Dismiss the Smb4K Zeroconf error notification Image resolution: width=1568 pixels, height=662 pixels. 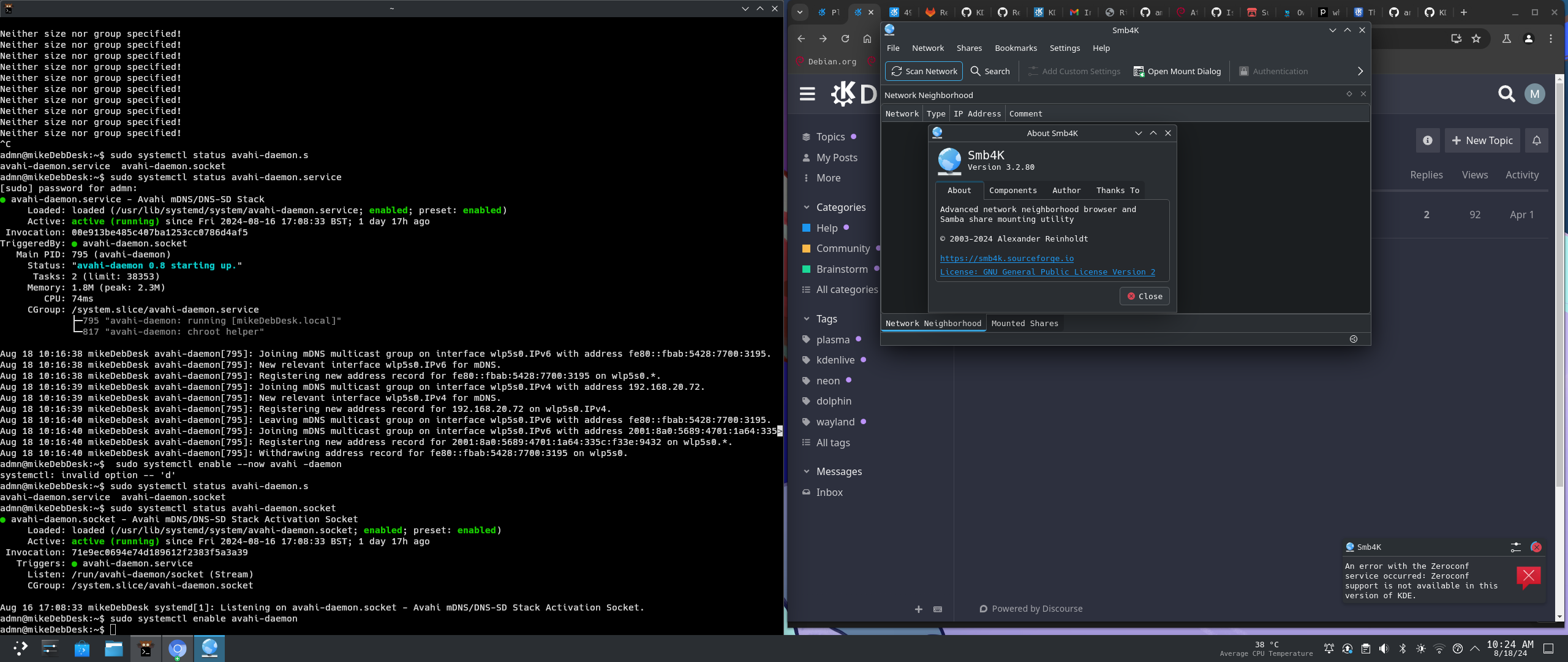tap(1536, 547)
